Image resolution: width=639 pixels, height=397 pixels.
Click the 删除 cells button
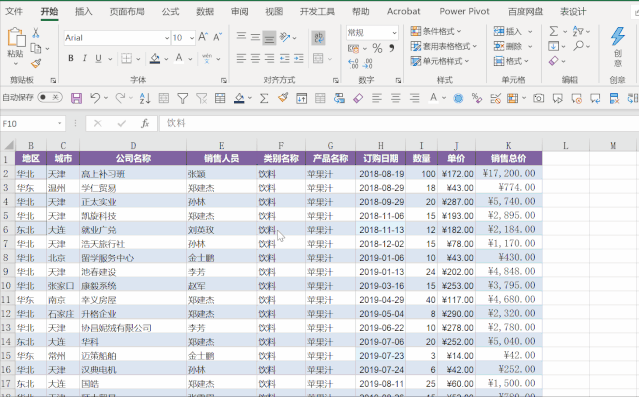[x=508, y=46]
